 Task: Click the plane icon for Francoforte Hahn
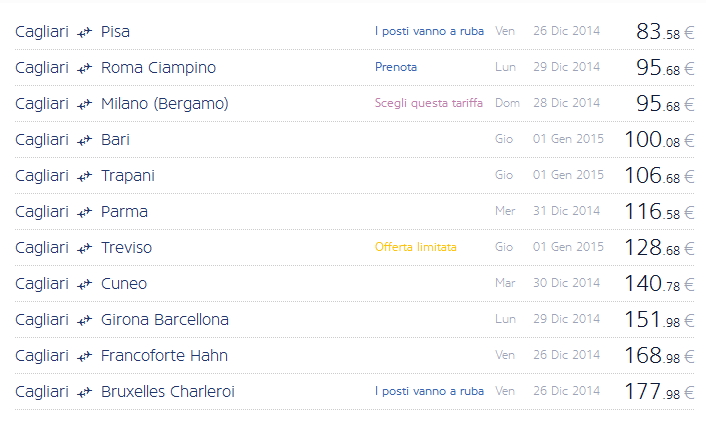click(85, 357)
